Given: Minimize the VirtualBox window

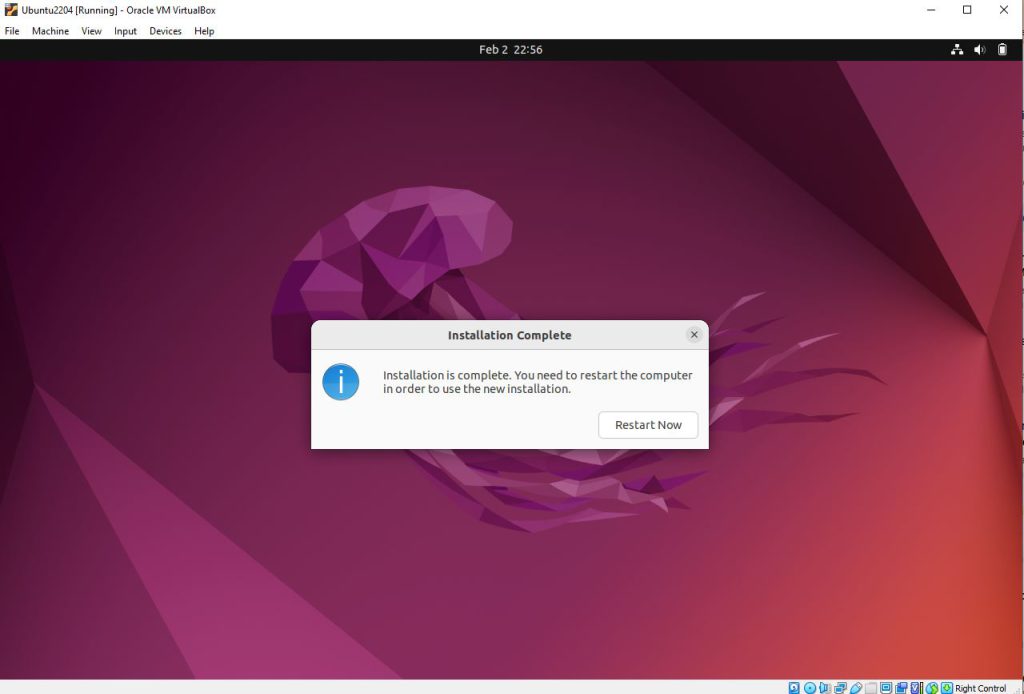Looking at the screenshot, I should click(931, 10).
